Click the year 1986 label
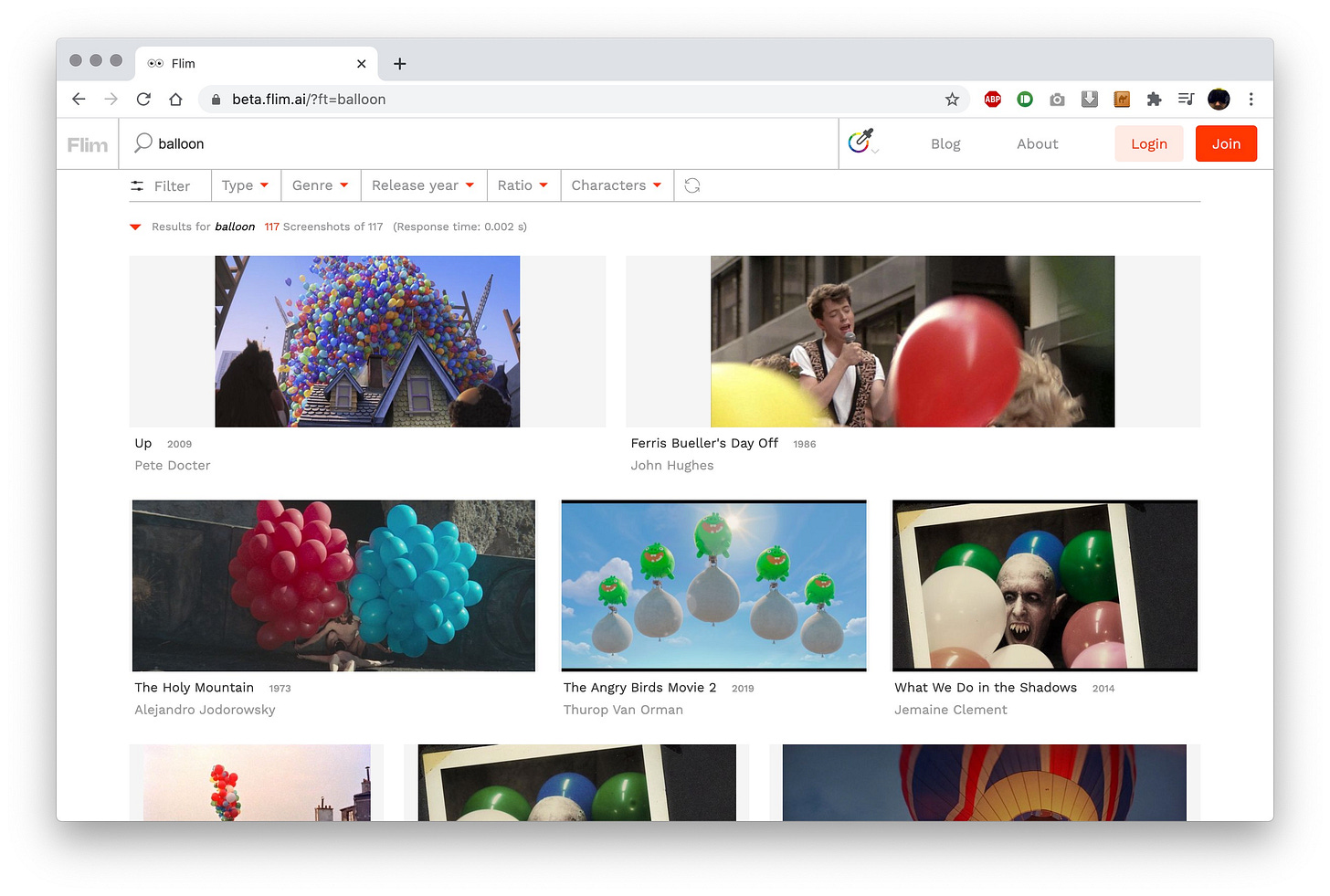The width and height of the screenshot is (1330, 896). click(805, 445)
